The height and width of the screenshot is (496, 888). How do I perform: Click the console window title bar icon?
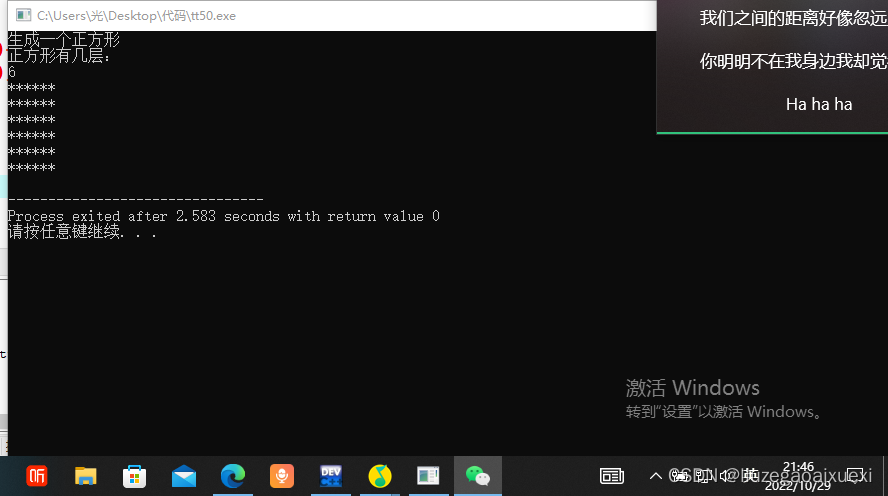pos(23,15)
